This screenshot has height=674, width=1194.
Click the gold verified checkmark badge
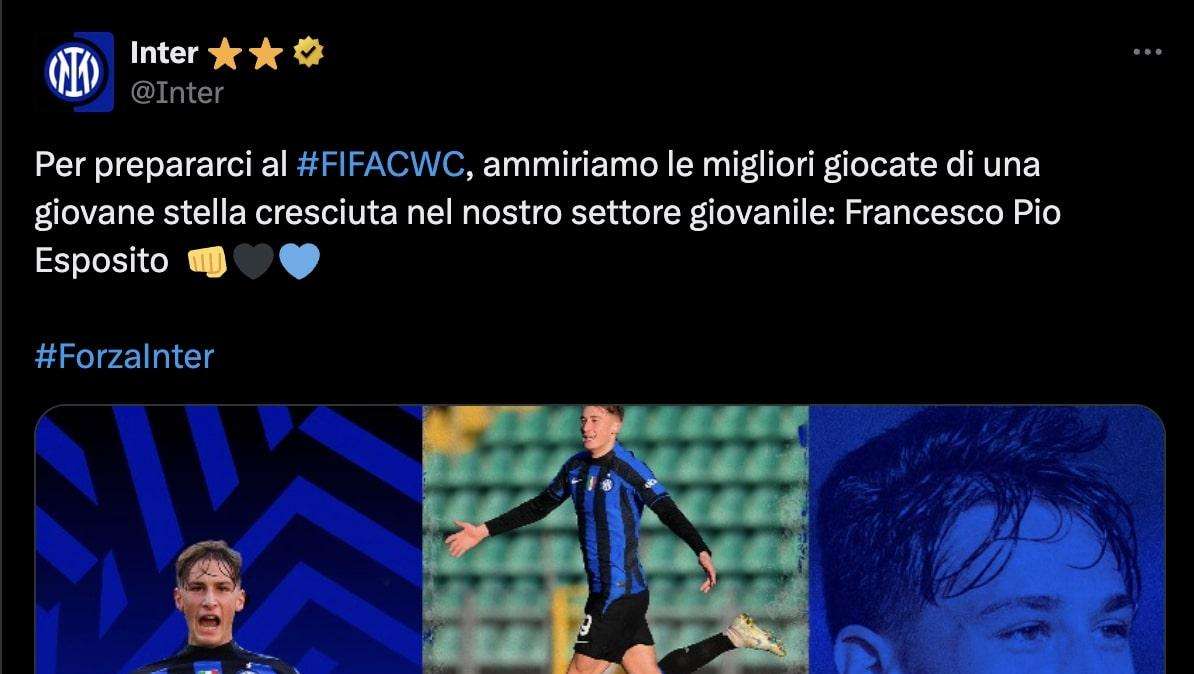[x=308, y=53]
